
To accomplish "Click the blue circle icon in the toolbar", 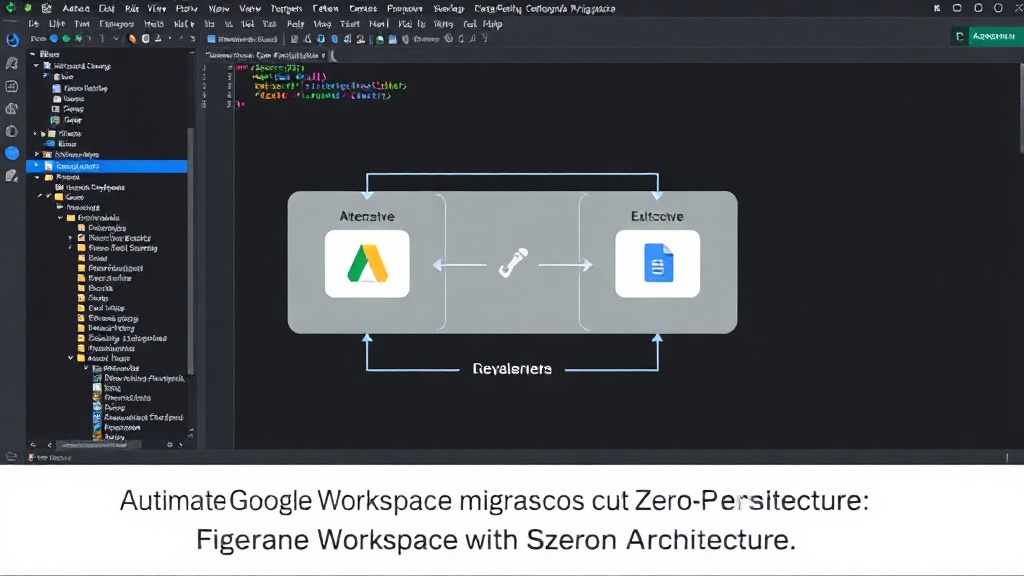I will pos(54,39).
